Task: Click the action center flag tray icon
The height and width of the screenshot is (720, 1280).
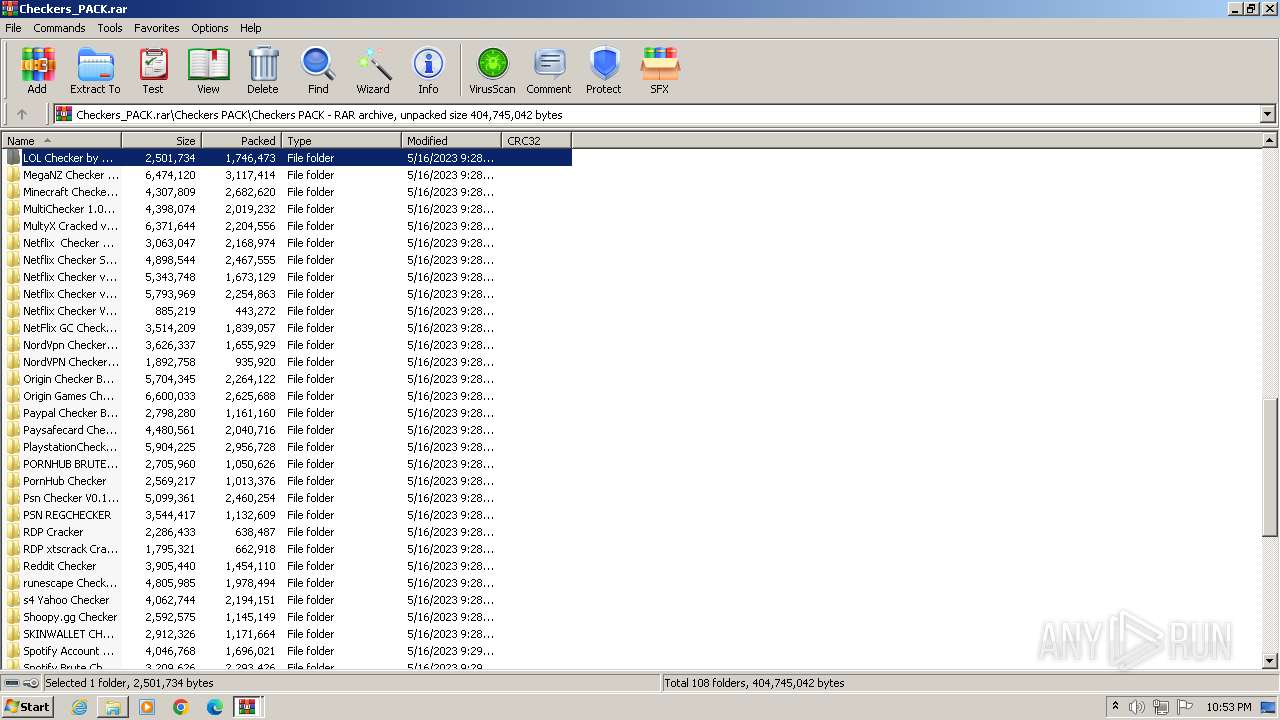Action: point(1185,707)
